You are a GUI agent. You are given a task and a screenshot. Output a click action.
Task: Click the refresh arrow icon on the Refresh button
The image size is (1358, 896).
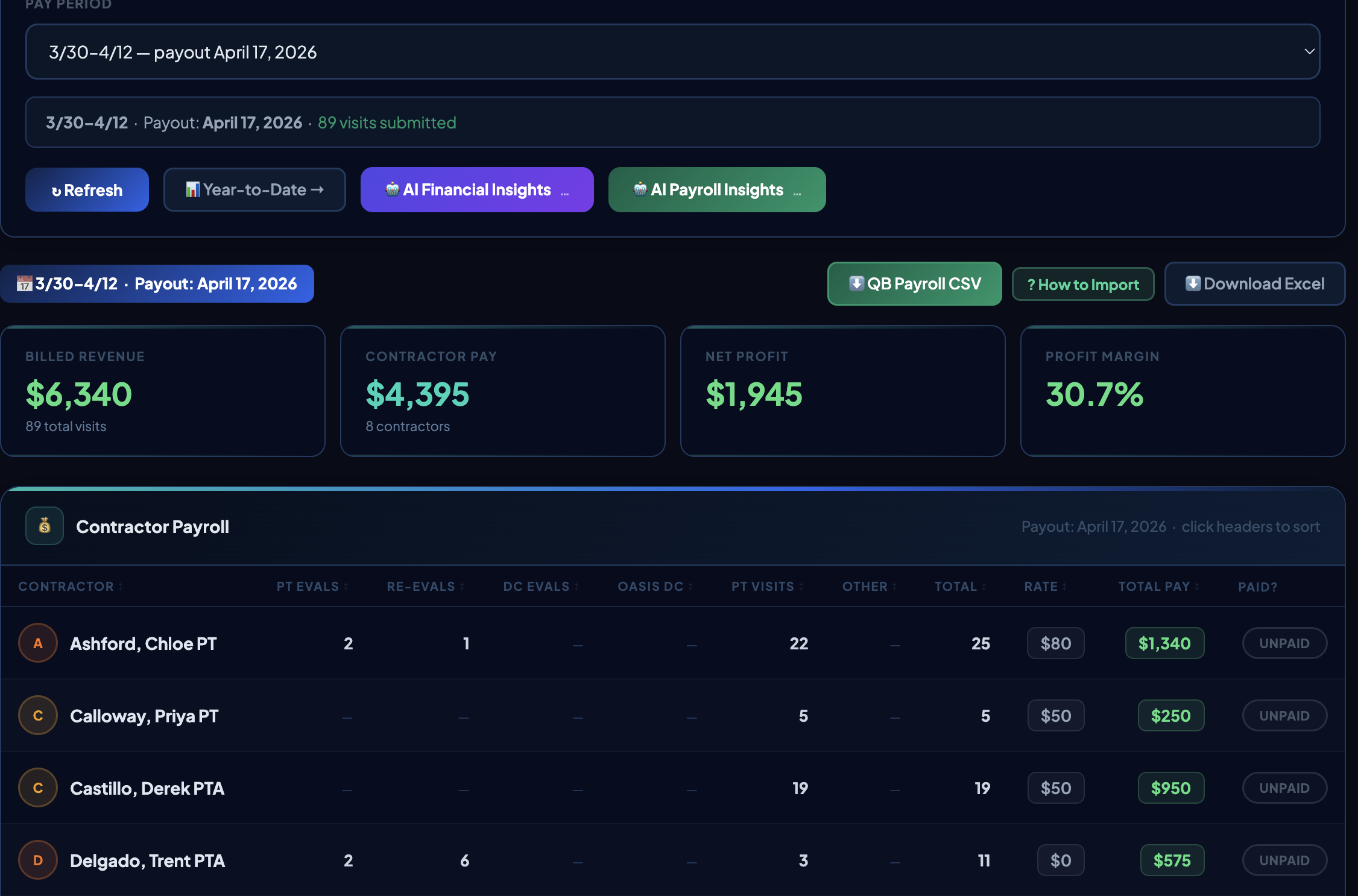[57, 189]
